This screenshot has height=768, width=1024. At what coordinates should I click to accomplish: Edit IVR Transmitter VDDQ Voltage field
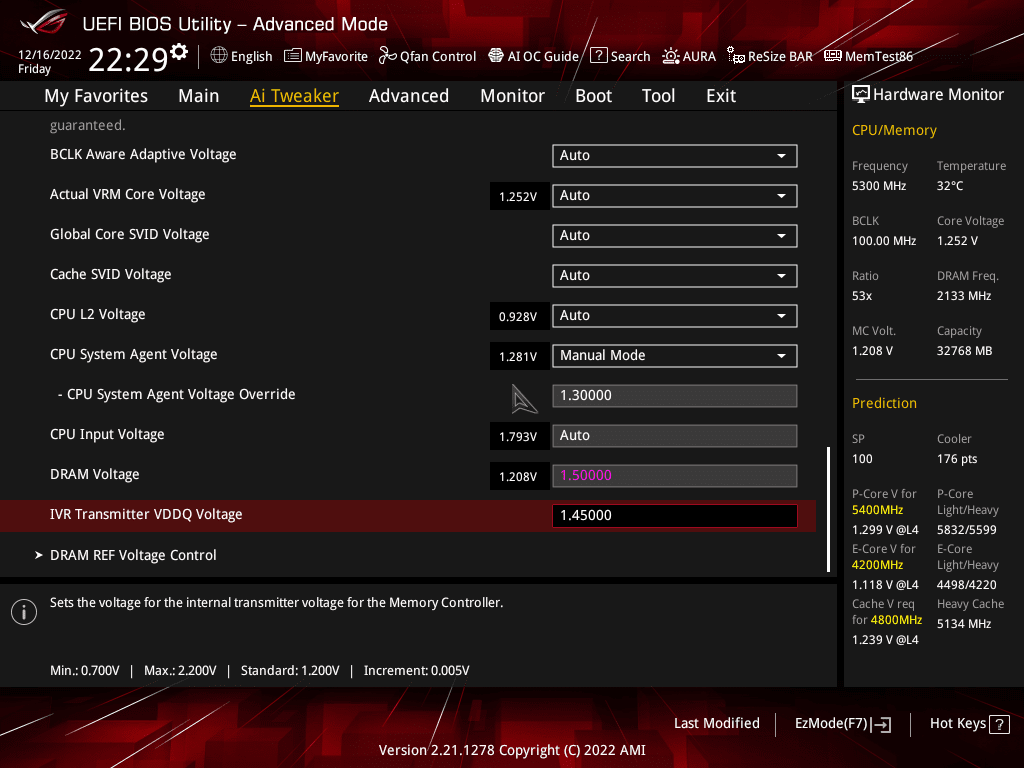pyautogui.click(x=675, y=515)
